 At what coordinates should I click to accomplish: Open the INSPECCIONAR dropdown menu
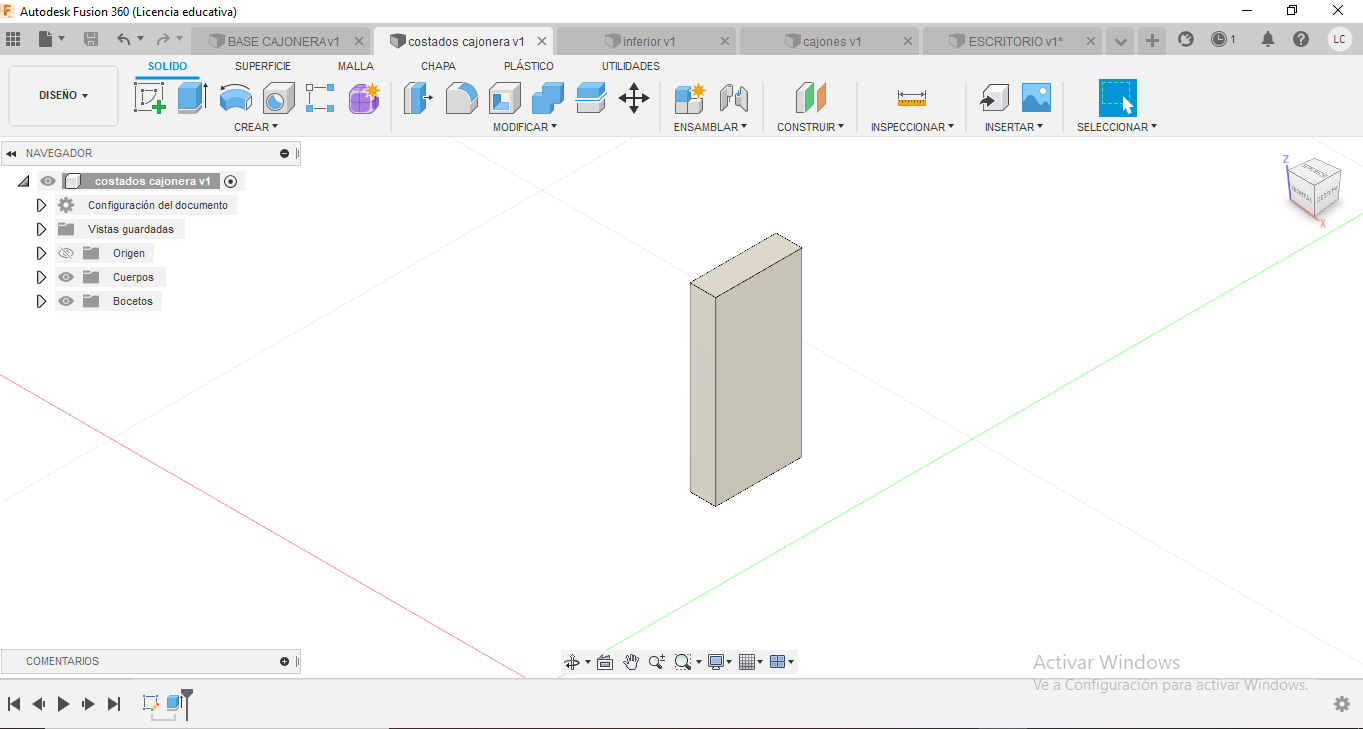912,127
